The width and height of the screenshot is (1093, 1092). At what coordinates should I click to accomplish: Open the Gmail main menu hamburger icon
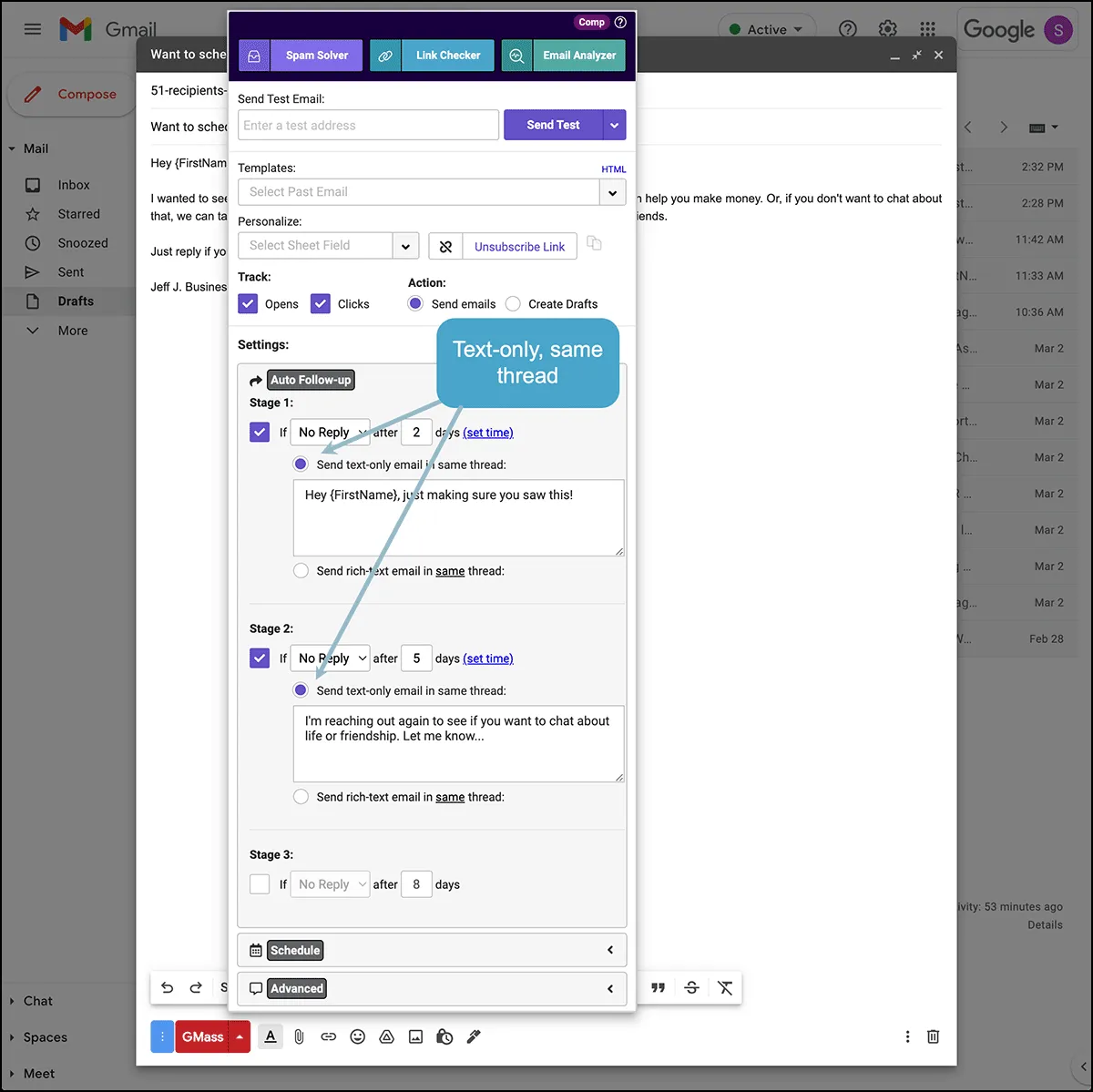coord(33,29)
